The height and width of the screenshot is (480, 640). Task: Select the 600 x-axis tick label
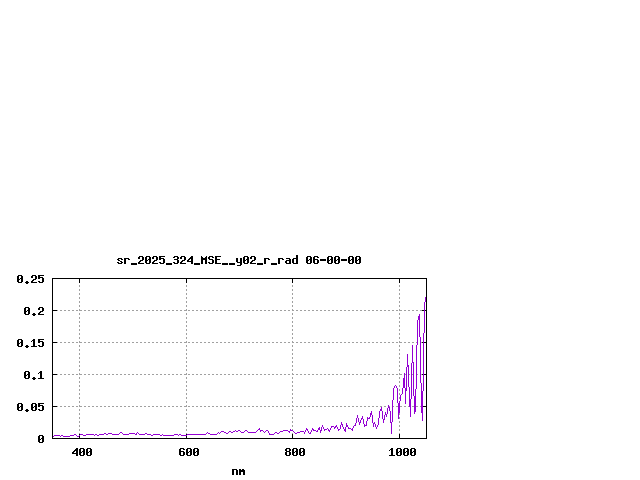[187, 453]
